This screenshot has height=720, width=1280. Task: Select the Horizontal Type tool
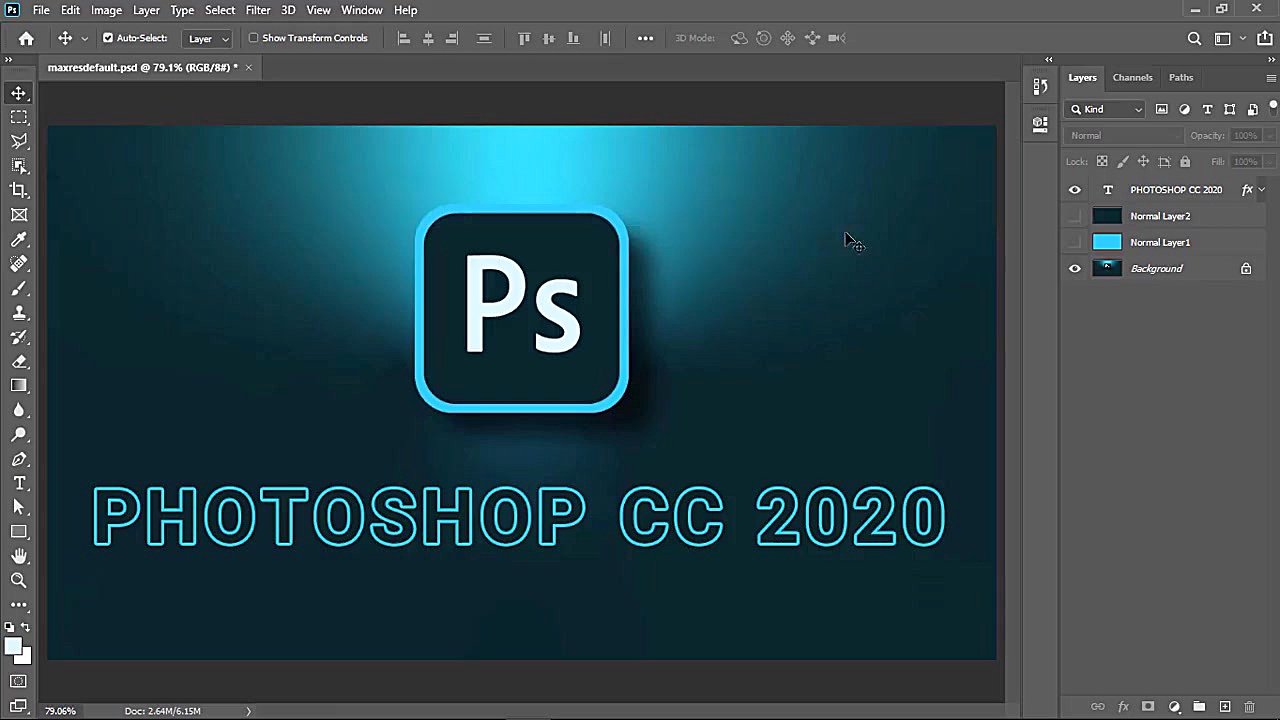click(19, 483)
